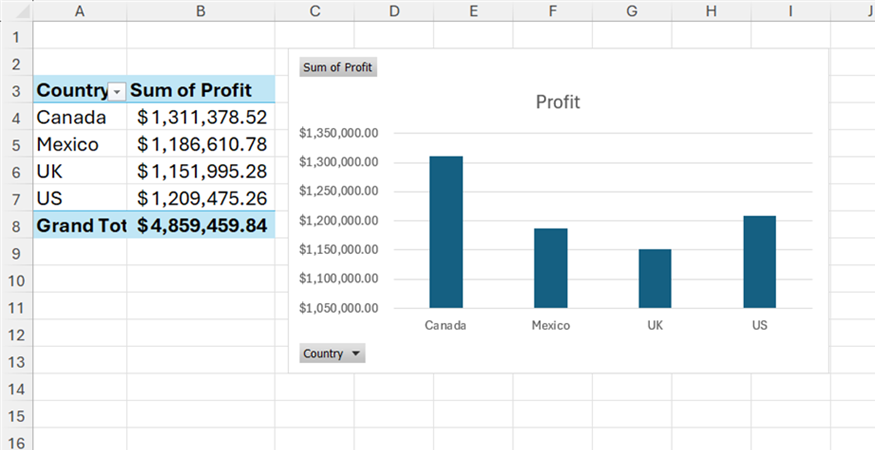
Task: Click the Select All corner triangle
Action: [x=21, y=12]
